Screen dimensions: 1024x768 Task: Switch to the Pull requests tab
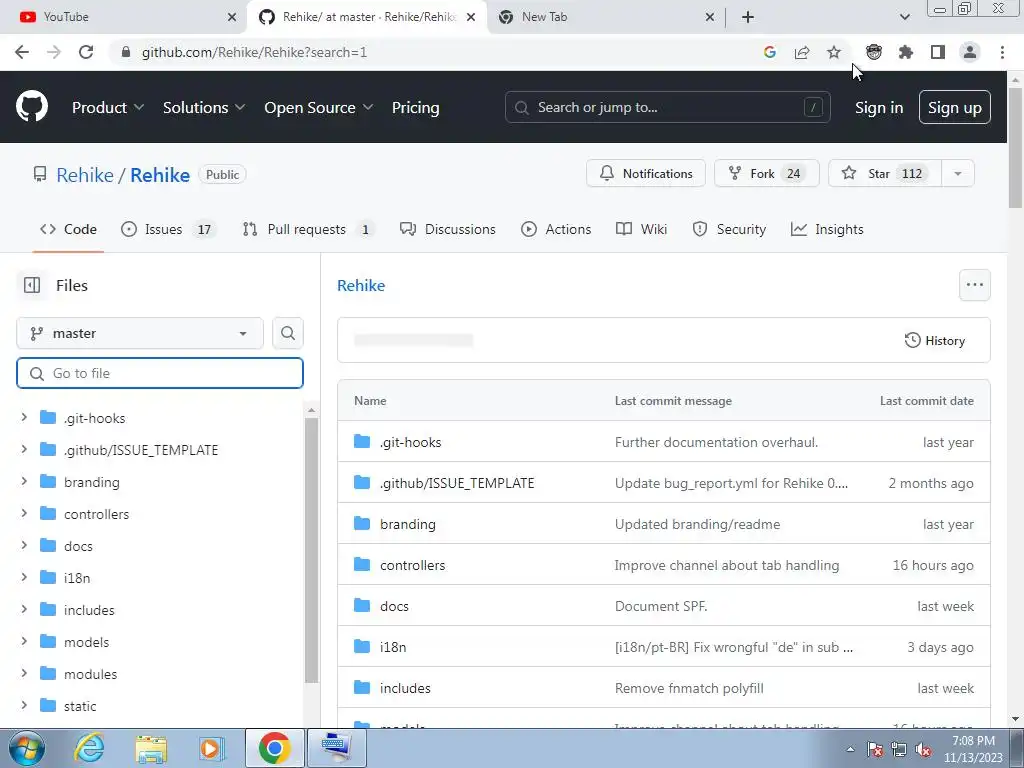[308, 229]
